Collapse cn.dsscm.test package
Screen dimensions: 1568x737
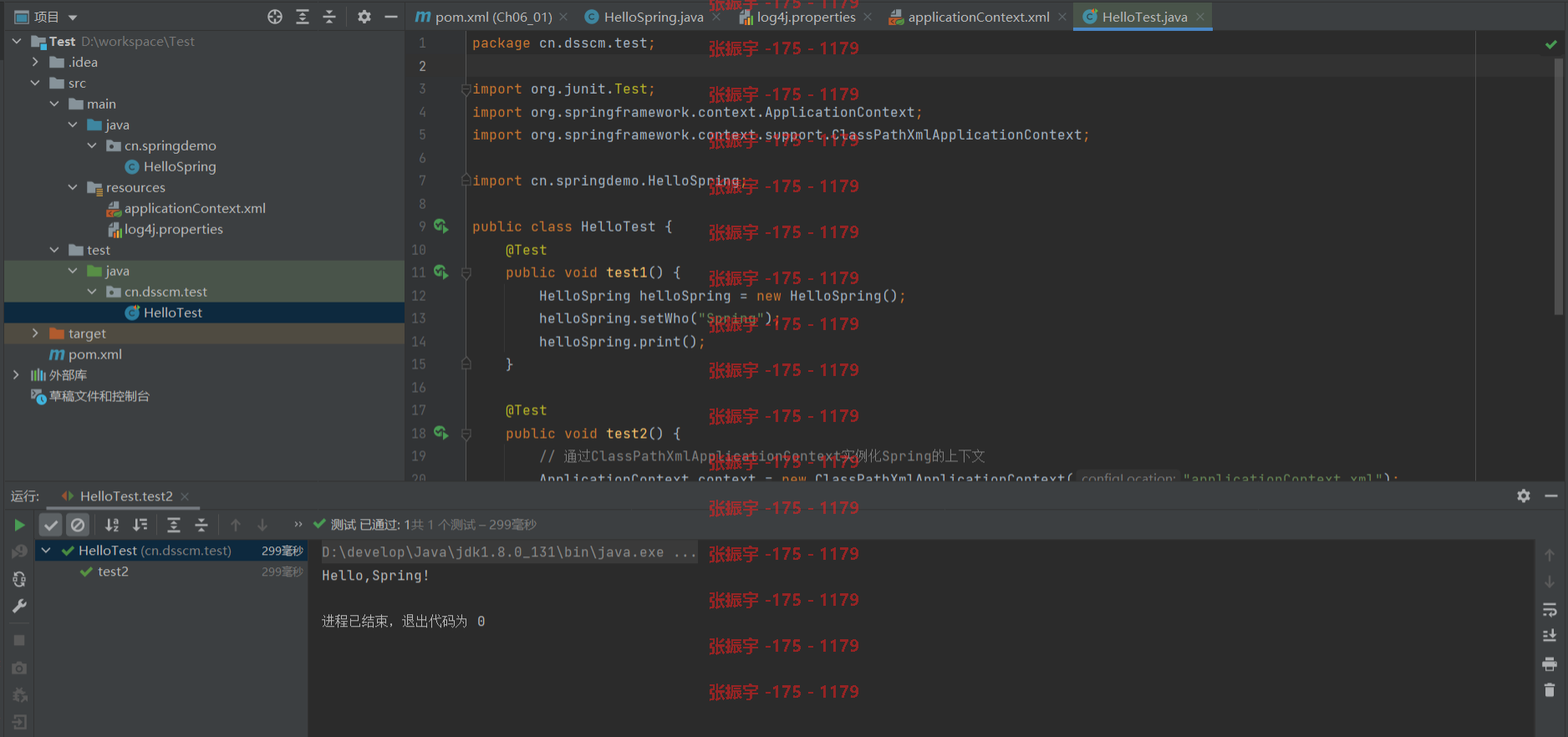[92, 292]
